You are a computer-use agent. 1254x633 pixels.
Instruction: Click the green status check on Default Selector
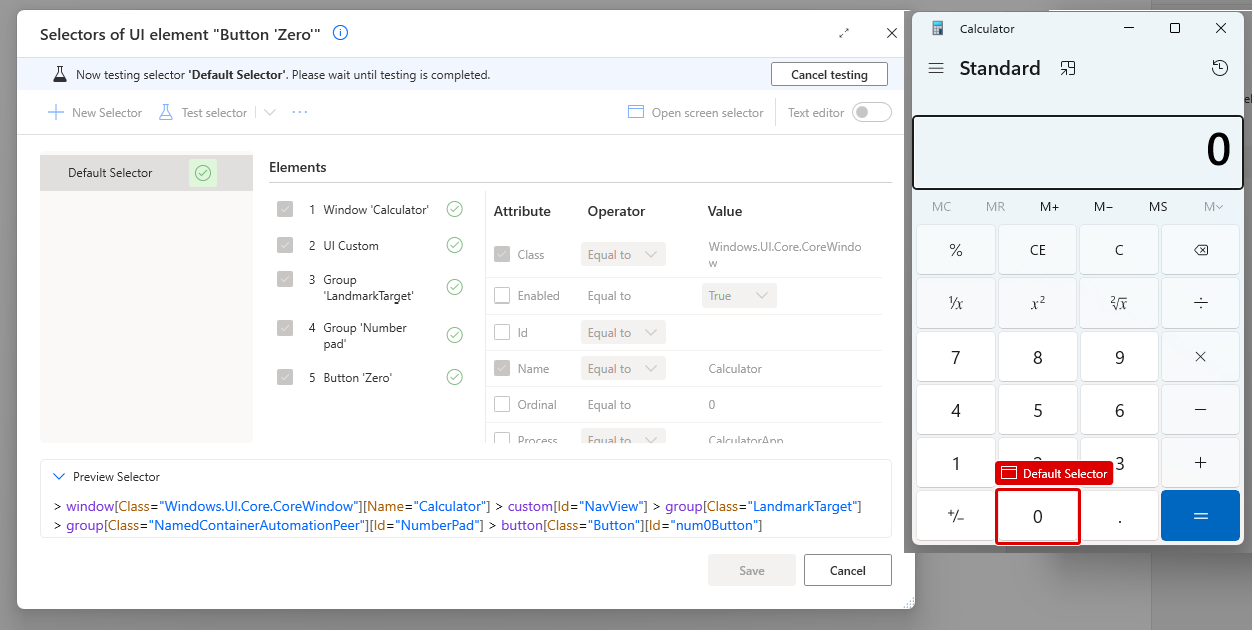tap(203, 173)
